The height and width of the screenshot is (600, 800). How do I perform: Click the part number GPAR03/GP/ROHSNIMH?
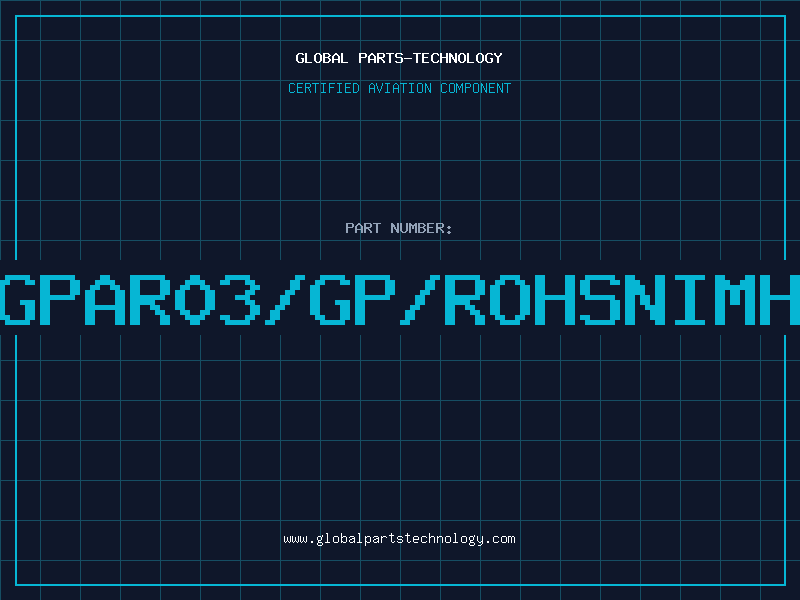click(x=400, y=299)
